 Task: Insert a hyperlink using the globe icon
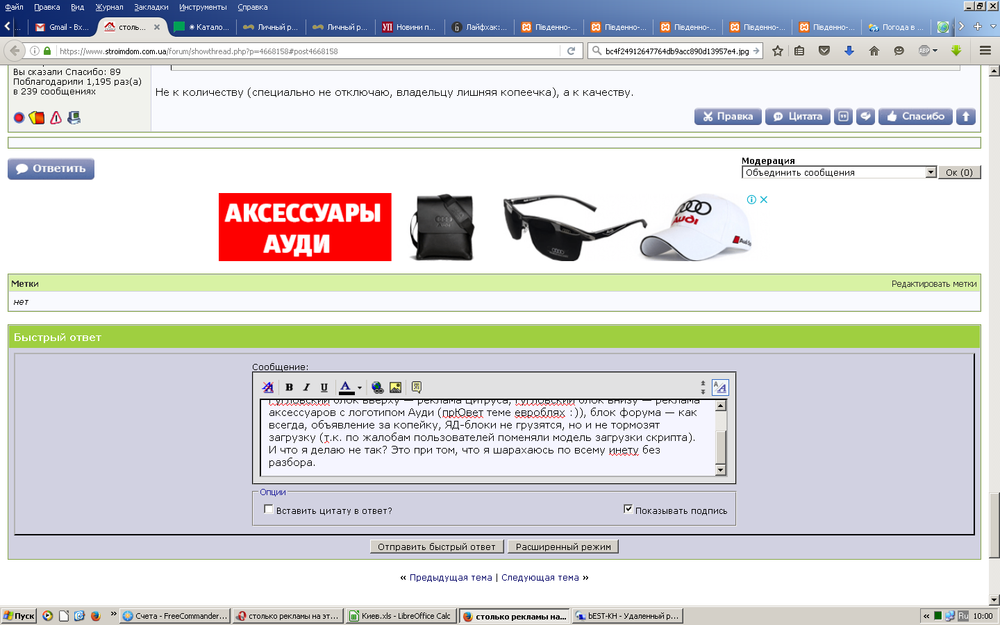(377, 388)
